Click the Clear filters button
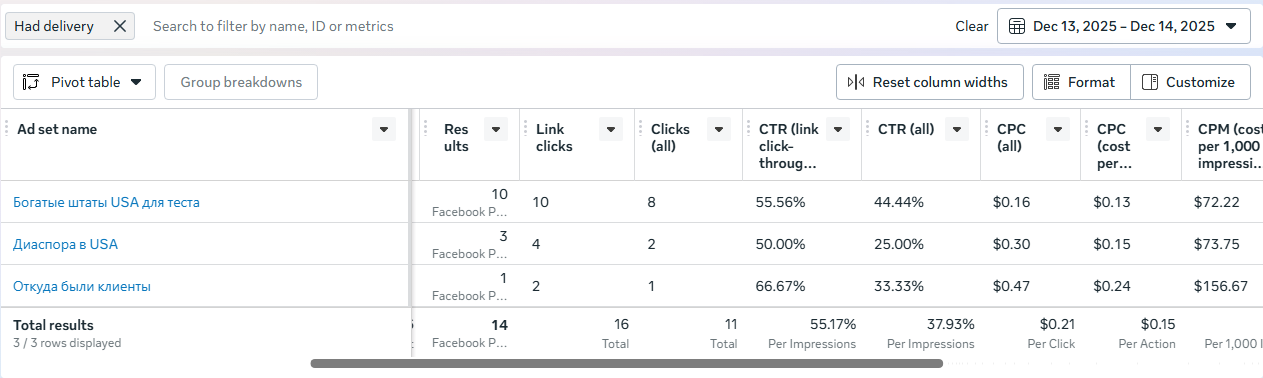The image size is (1263, 378). [x=972, y=26]
